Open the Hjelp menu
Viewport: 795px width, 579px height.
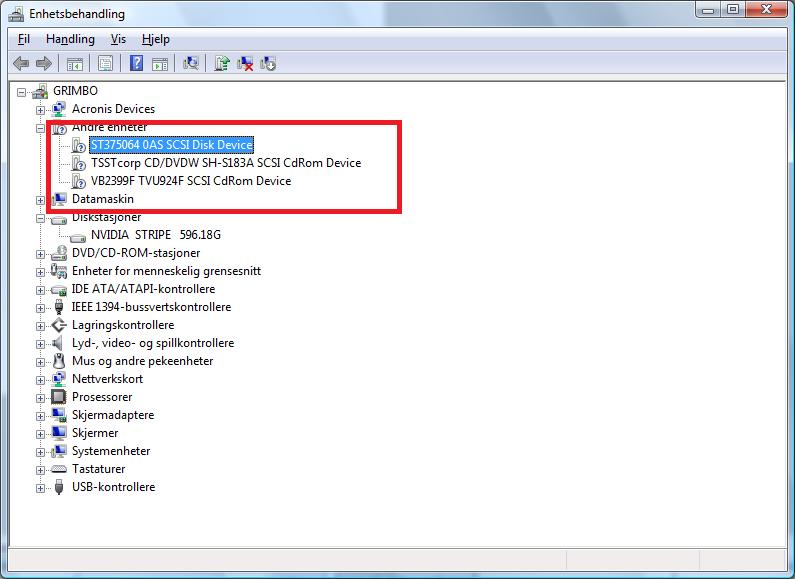click(156, 39)
